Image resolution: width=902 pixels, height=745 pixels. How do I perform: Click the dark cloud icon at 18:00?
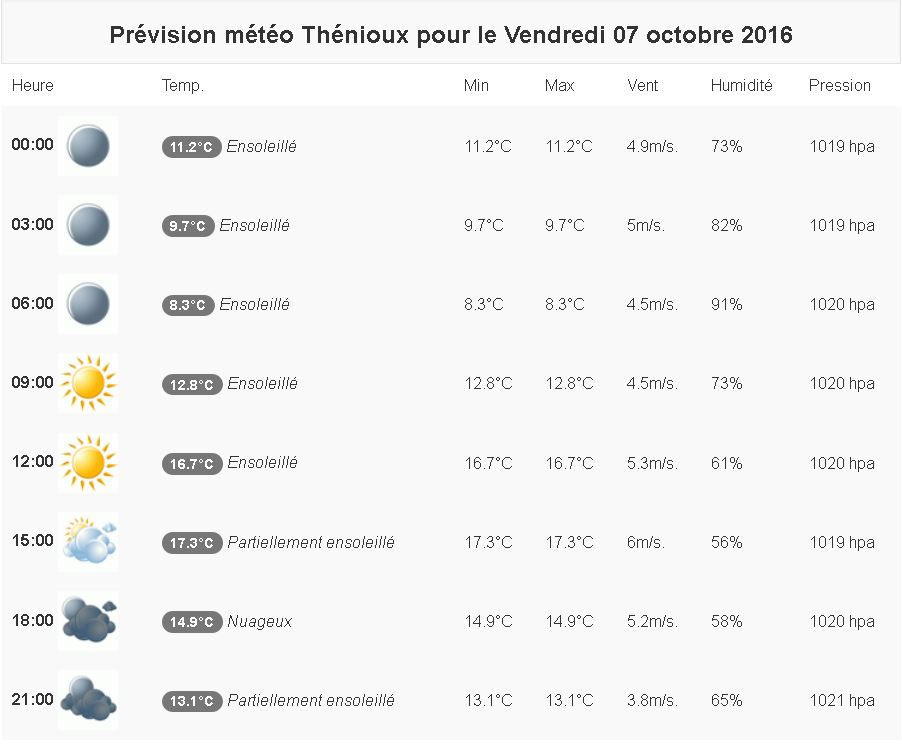click(x=88, y=621)
